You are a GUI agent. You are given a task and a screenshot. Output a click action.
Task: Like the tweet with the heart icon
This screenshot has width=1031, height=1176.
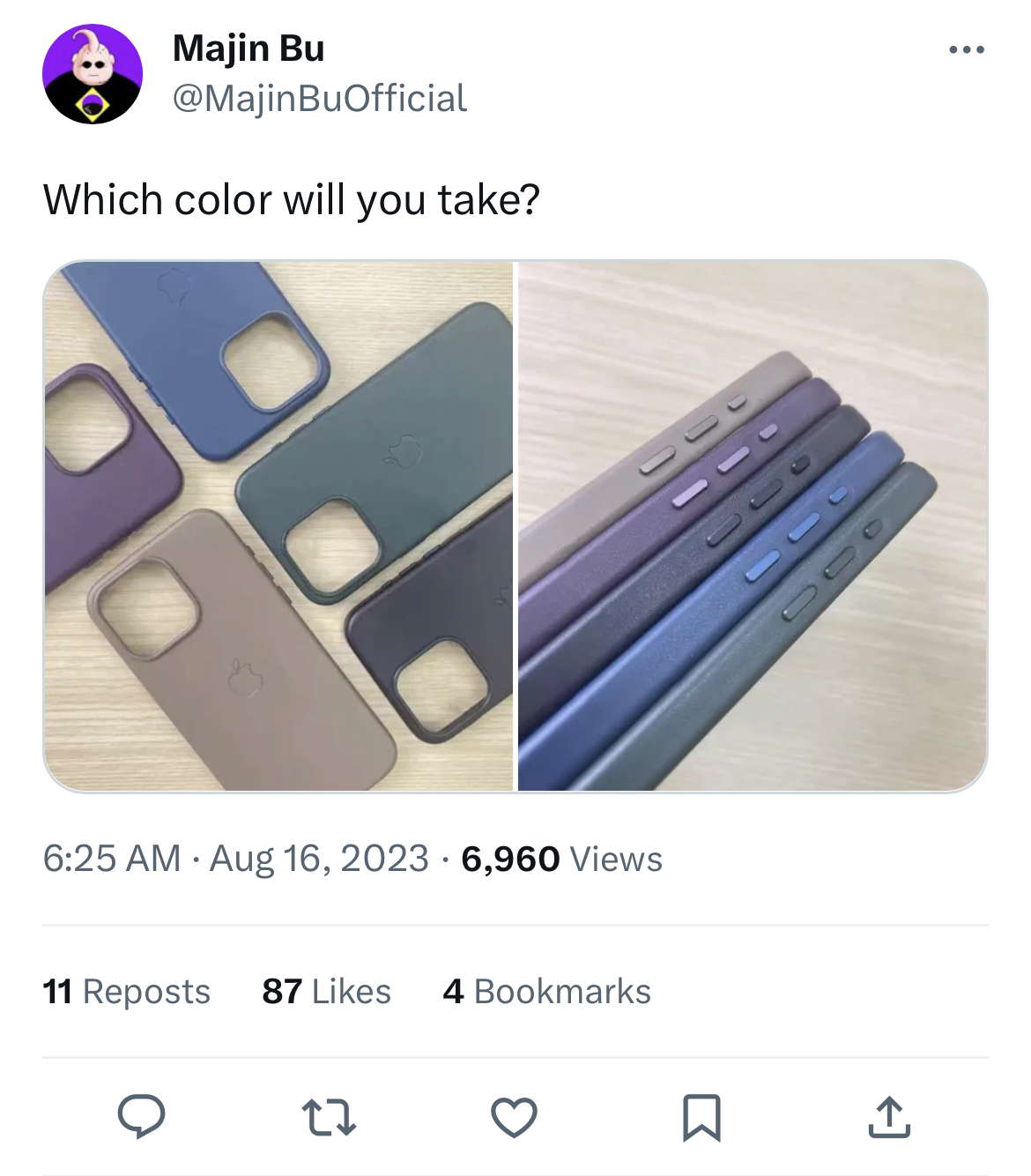point(514,1117)
